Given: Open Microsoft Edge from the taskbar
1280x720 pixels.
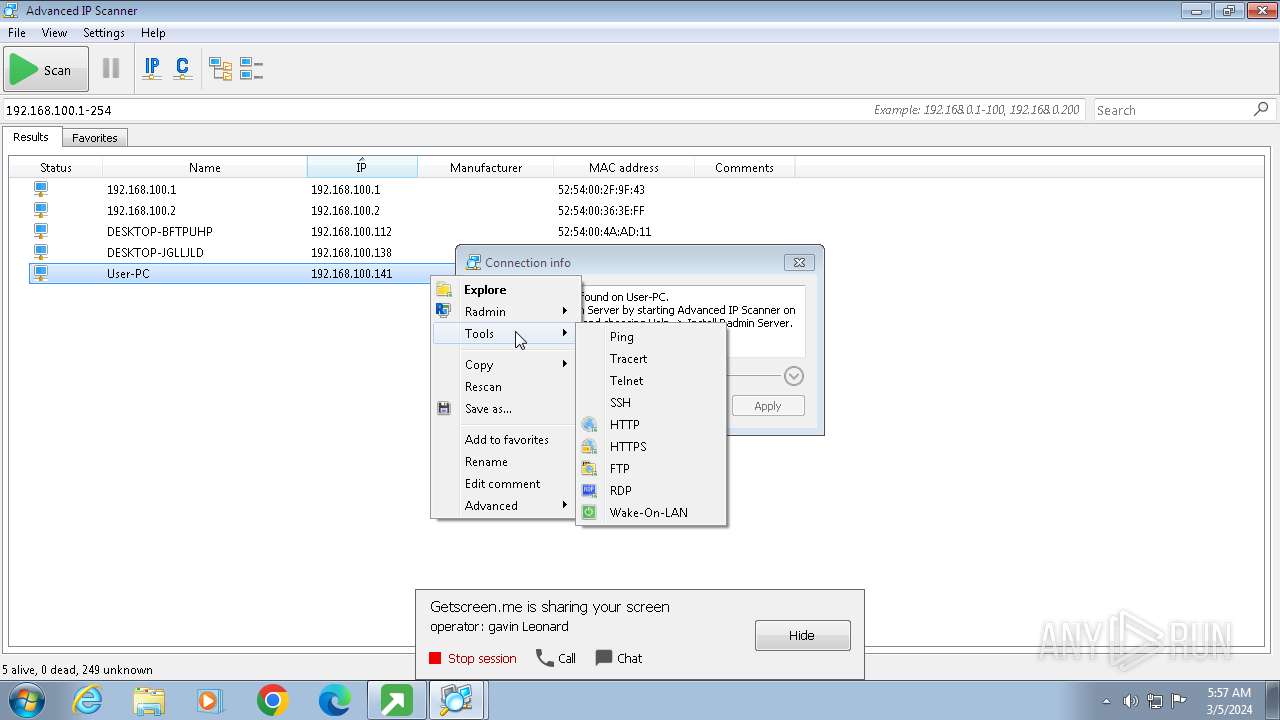Looking at the screenshot, I should tap(334, 701).
